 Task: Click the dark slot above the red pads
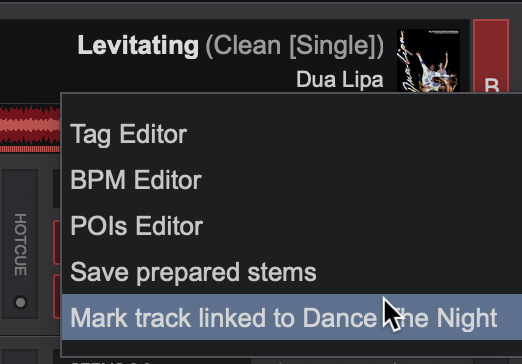[57, 189]
